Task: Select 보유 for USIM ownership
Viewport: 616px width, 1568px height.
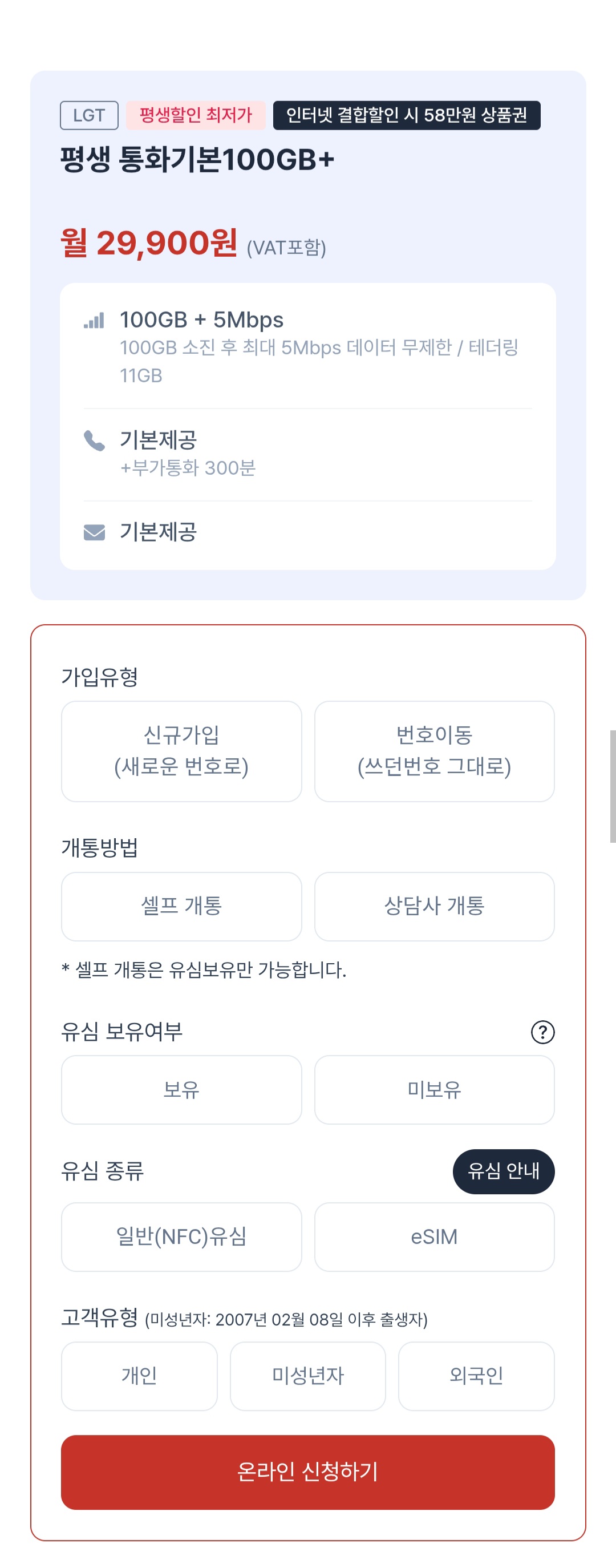Action: coord(181,1089)
